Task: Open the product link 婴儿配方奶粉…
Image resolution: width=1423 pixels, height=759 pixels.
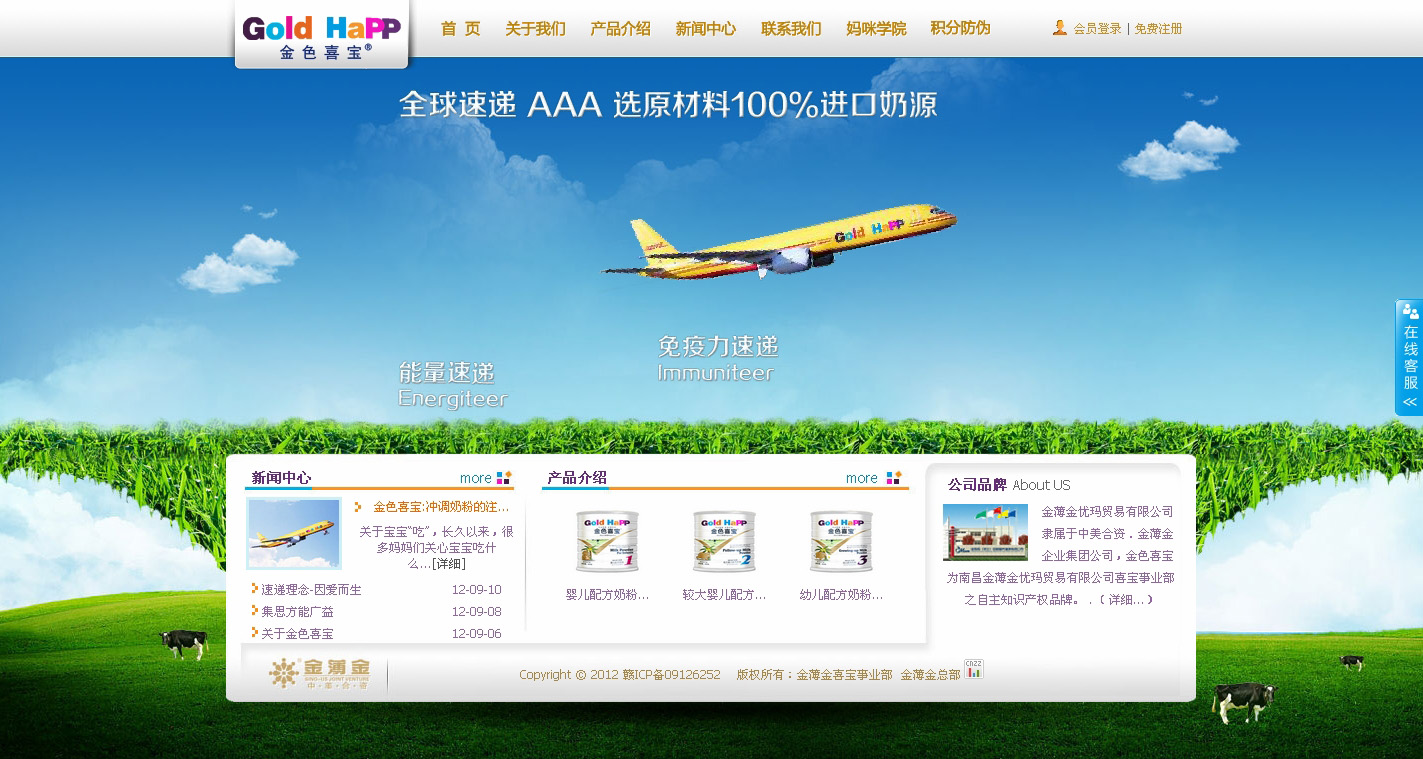Action: pos(607,595)
